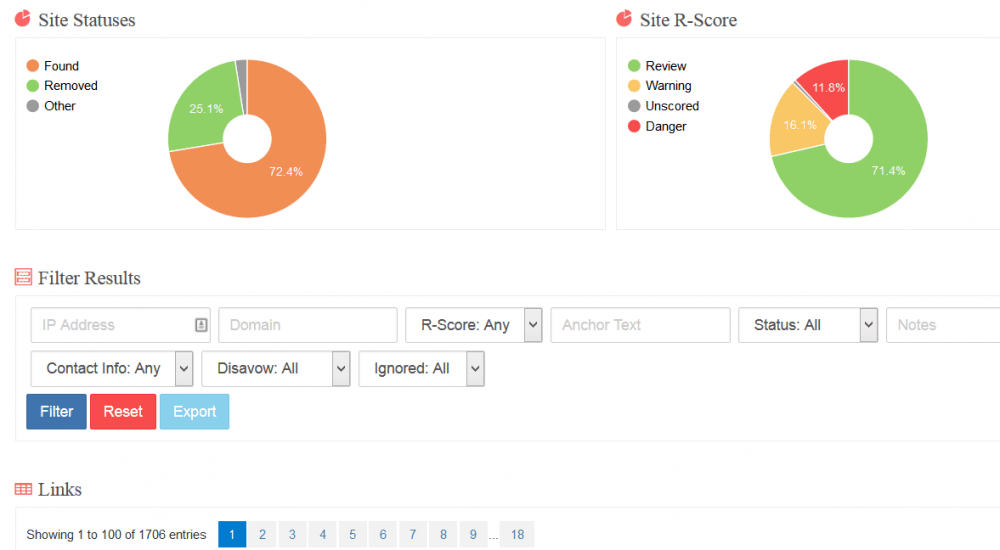This screenshot has width=1000, height=550.
Task: Click the Site Statuses pie chart icon
Action: [23, 19]
